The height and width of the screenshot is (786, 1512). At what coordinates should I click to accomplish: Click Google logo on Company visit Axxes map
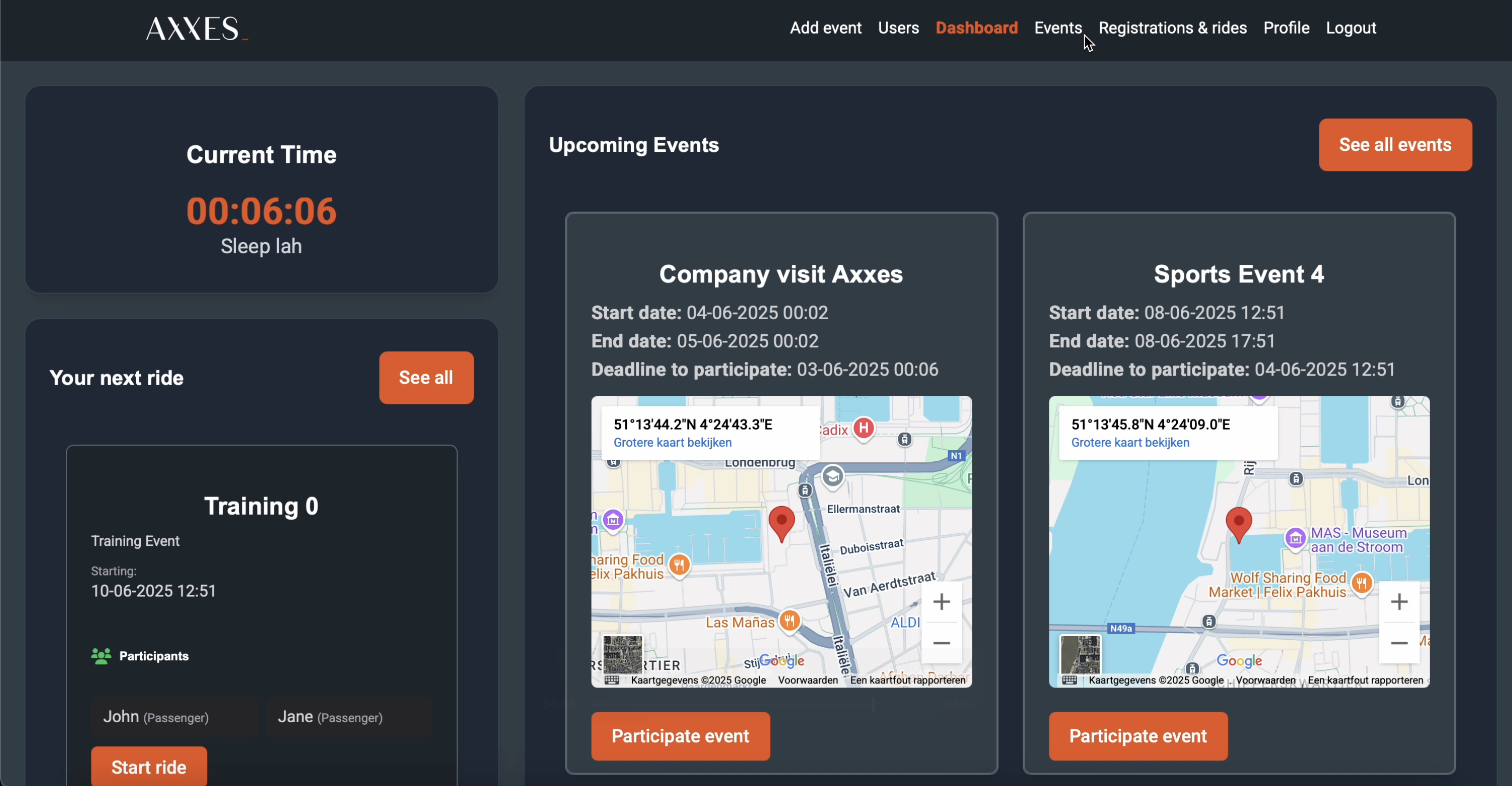tap(781, 660)
